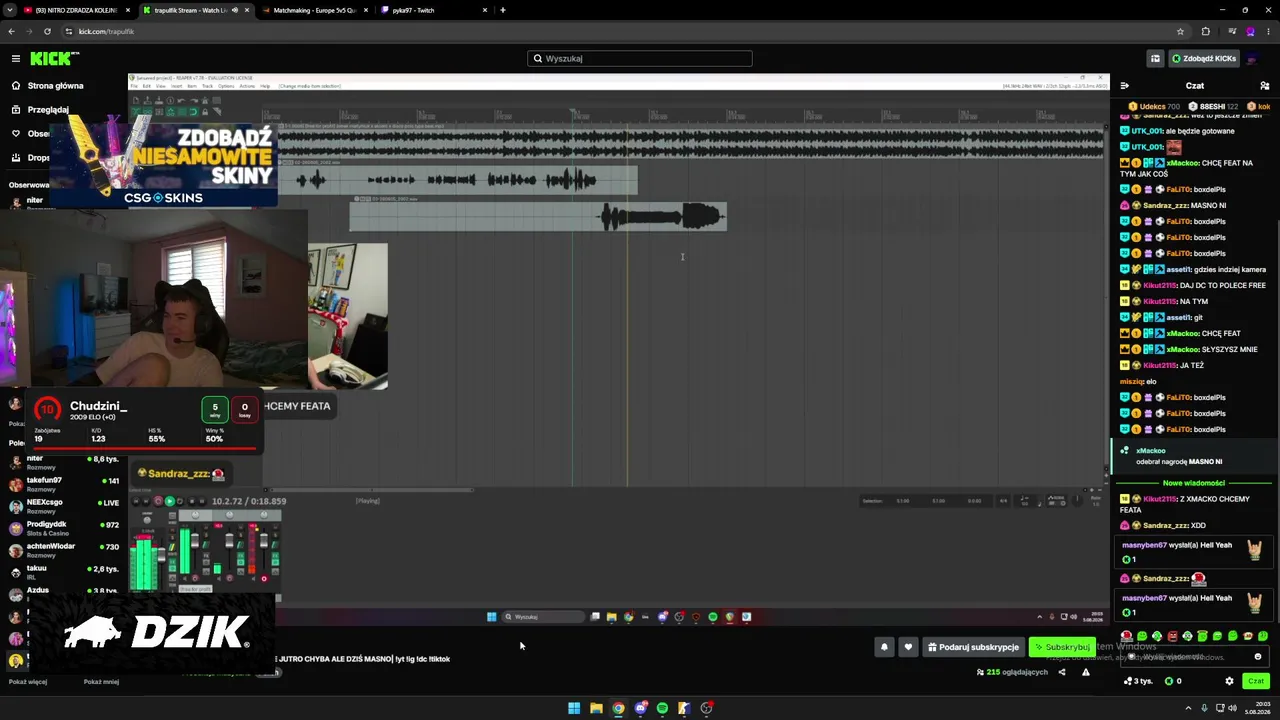Open Google Chrome from the taskbar

click(618, 708)
